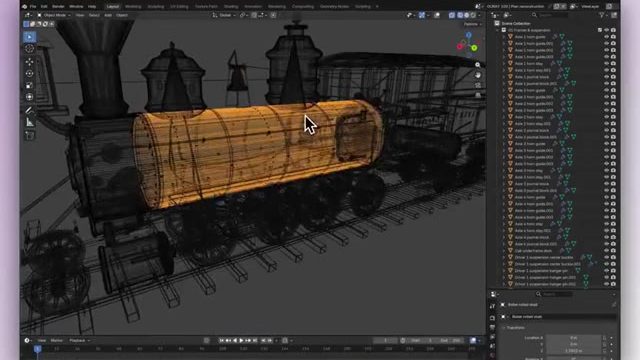Hide Cab underframe deck in viewport
The image size is (640, 360).
pyautogui.click(x=607, y=251)
